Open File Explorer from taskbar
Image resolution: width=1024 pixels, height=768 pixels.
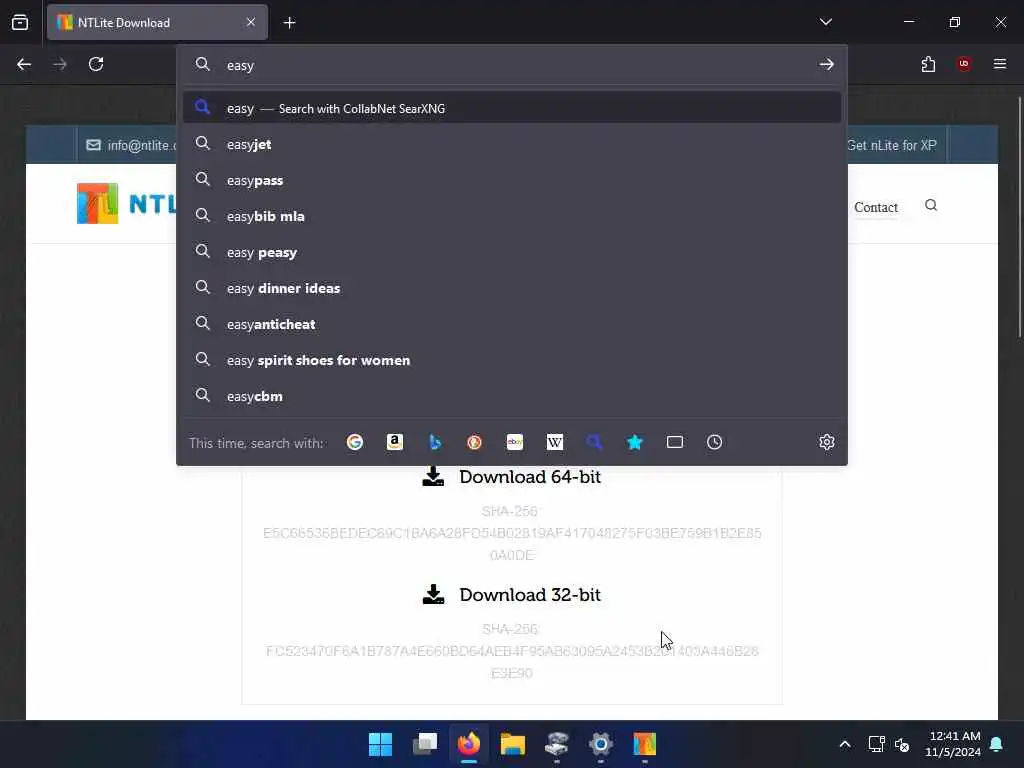click(x=513, y=744)
